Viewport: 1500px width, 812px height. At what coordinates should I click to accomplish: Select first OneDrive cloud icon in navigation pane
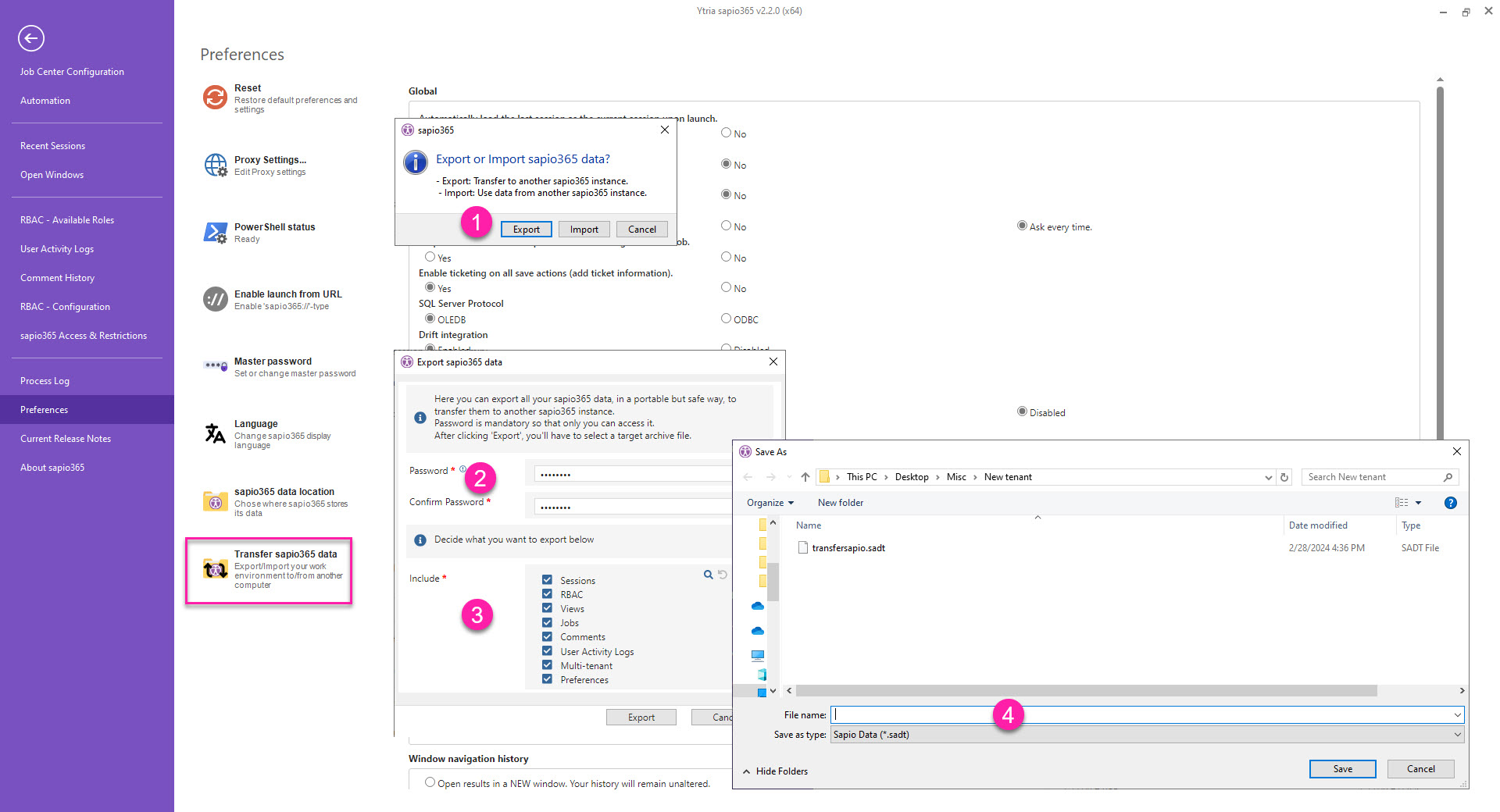(757, 606)
